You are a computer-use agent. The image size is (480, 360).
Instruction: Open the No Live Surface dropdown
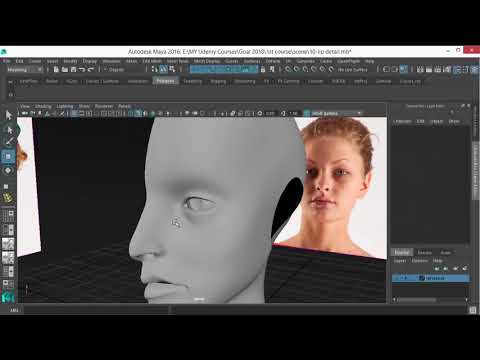(353, 69)
